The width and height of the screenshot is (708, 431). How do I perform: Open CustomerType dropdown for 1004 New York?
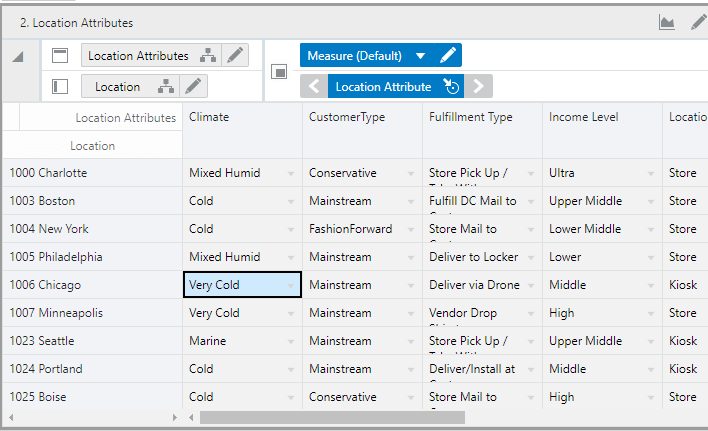(411, 229)
